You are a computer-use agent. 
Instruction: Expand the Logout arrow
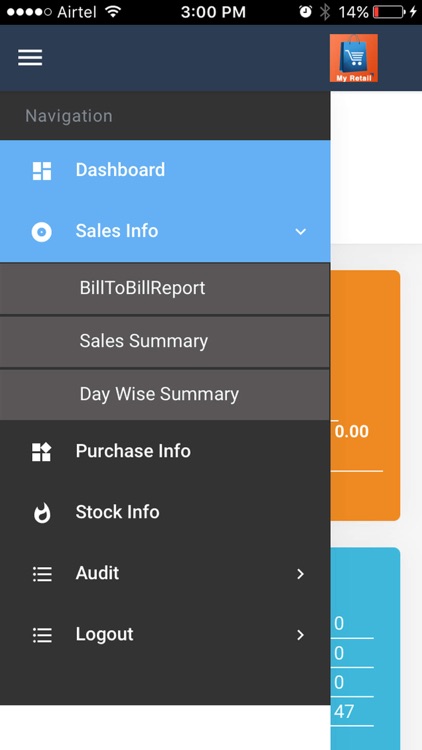coord(300,635)
